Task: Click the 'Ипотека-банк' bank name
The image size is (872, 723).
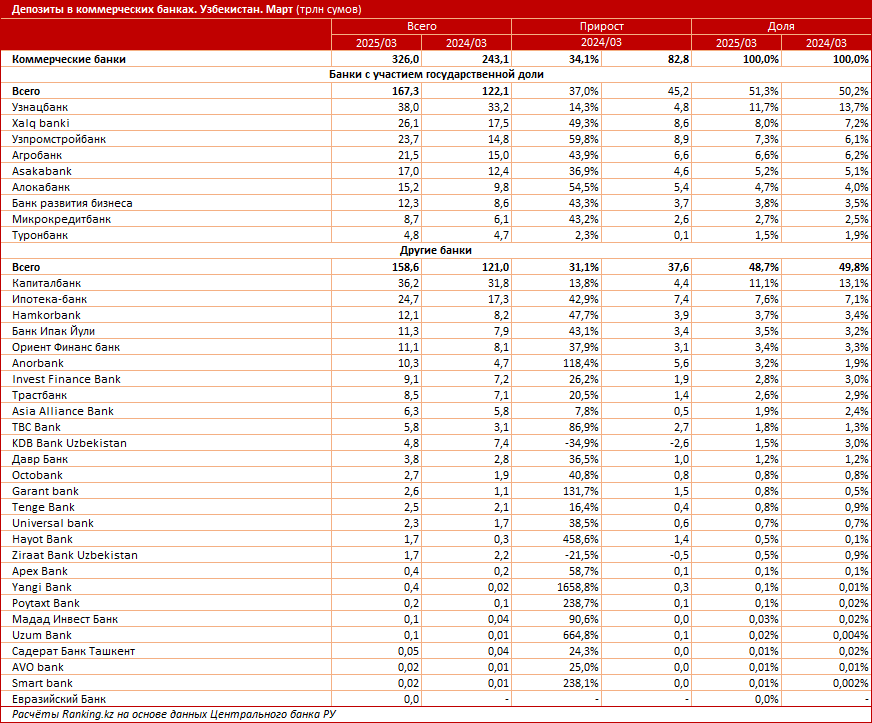Action: (x=49, y=299)
